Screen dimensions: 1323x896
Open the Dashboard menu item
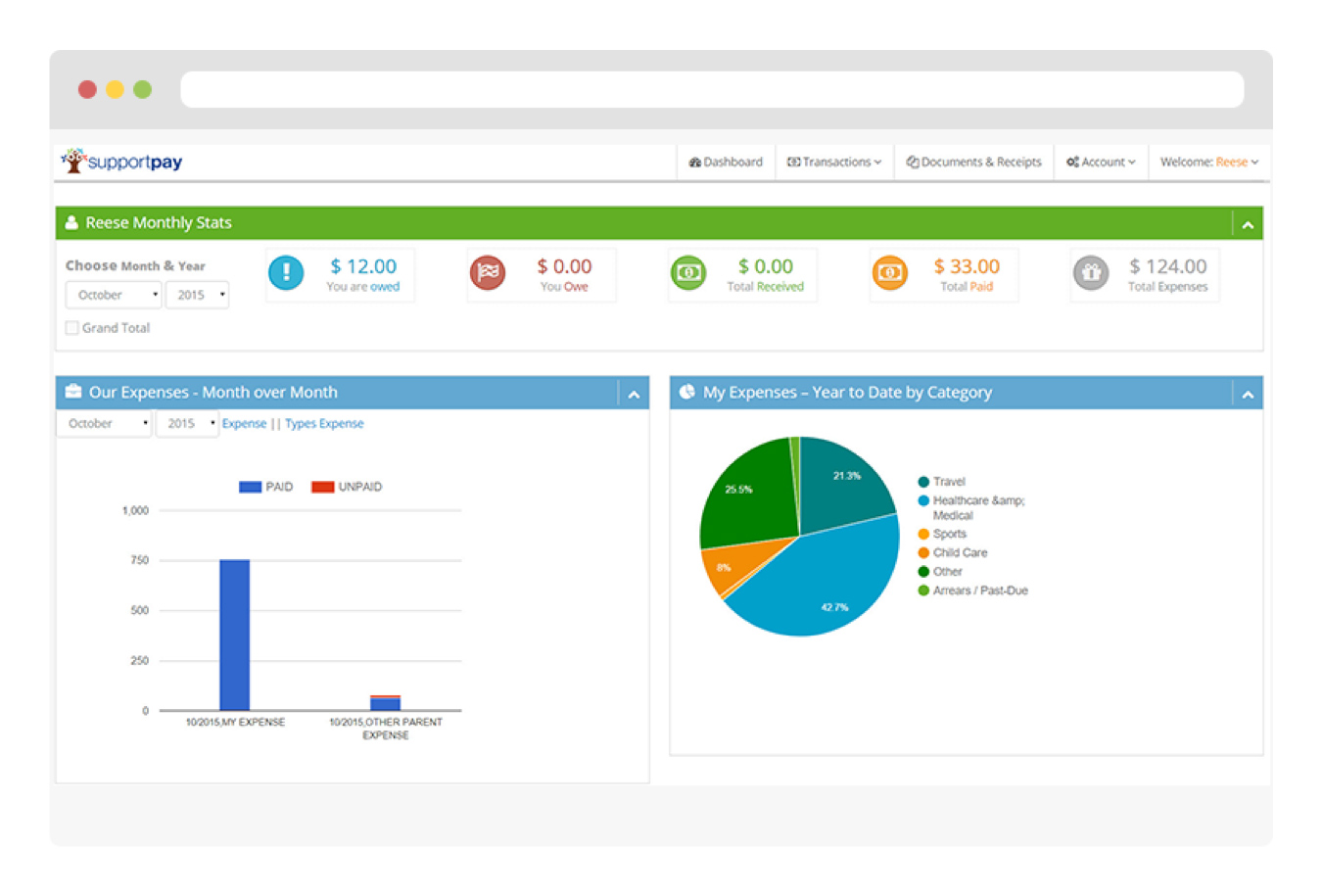[726, 163]
